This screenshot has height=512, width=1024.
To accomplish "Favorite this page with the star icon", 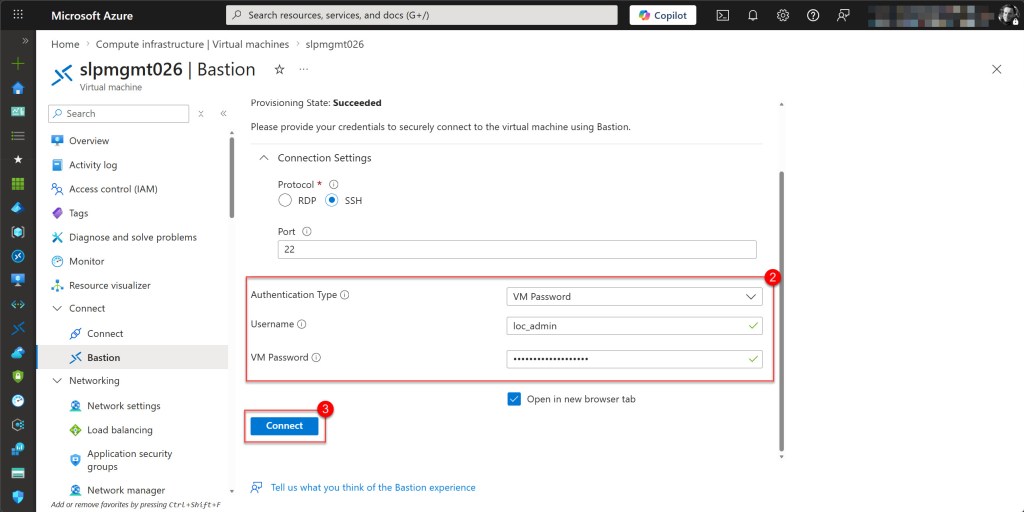I will coord(279,69).
